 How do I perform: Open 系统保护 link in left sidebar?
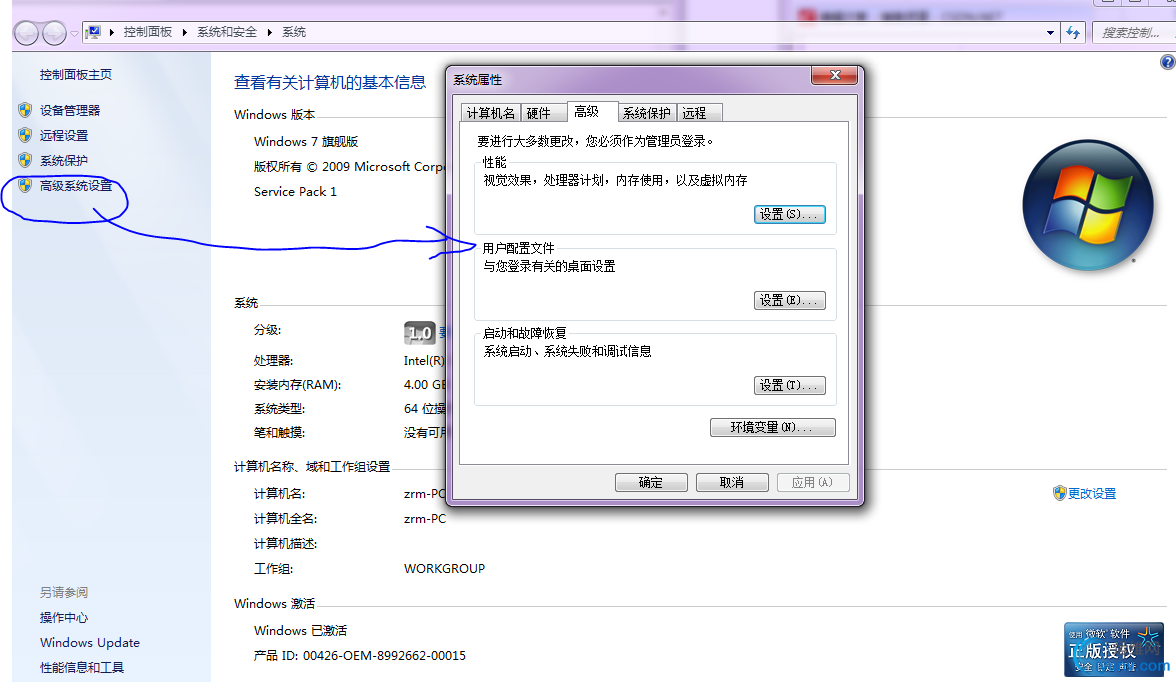pyautogui.click(x=64, y=160)
